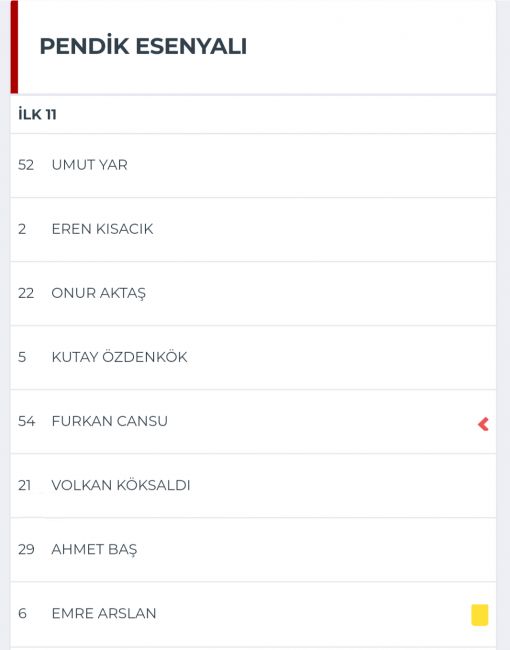Click the İLK 11 section label

pyautogui.click(x=37, y=114)
